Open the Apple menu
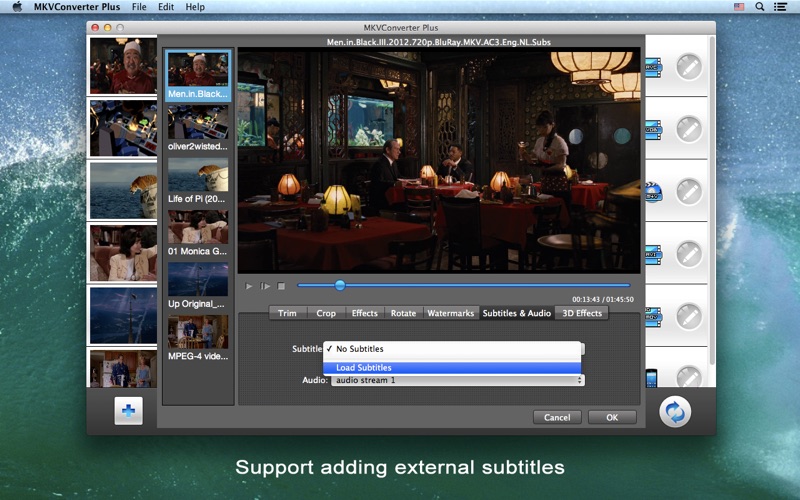The image size is (800, 500). 17,7
